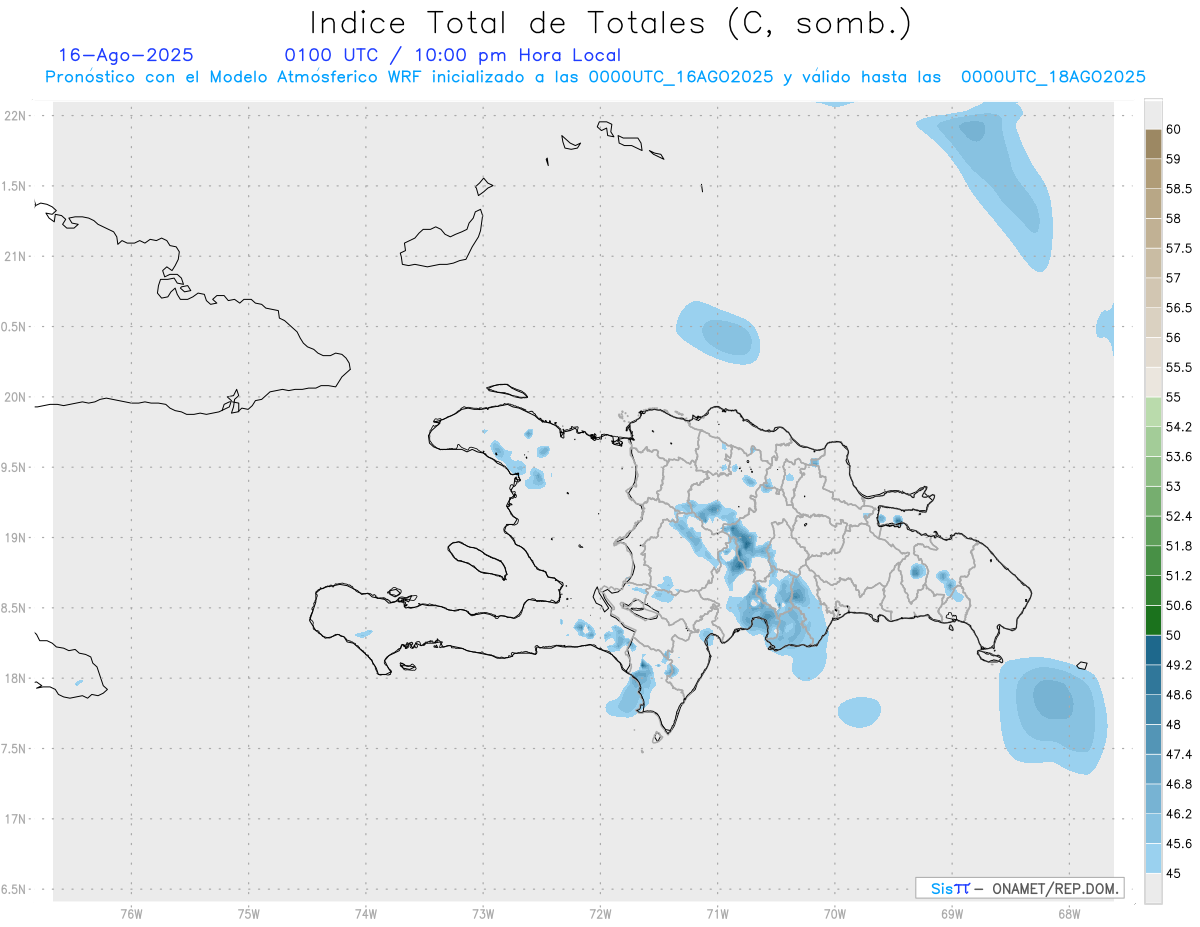This screenshot has width=1200, height=927.
Task: Click the colorbar value '50.6'
Action: coord(1179,606)
